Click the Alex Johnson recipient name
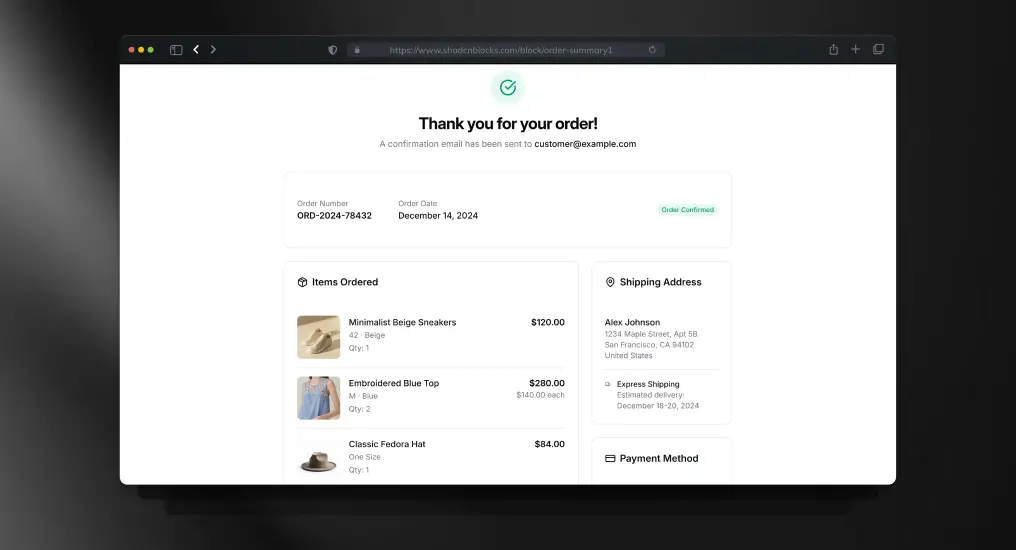Image resolution: width=1016 pixels, height=550 pixels. point(632,322)
